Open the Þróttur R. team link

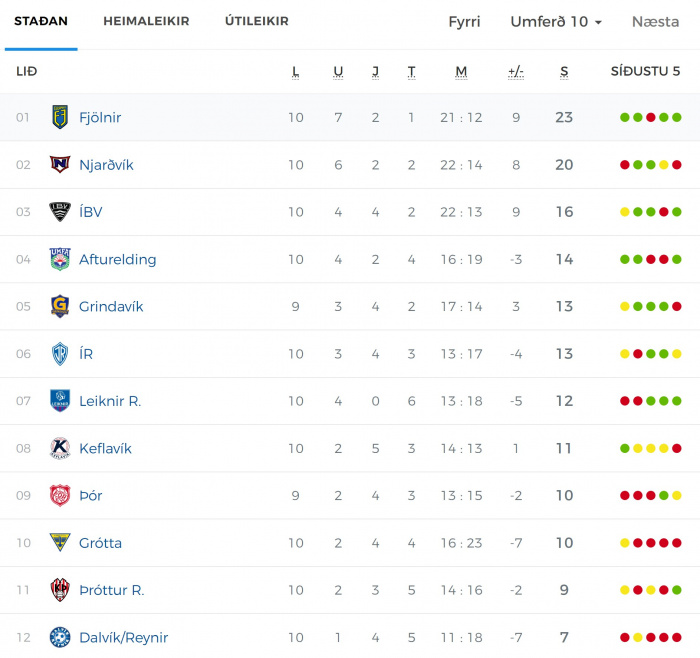tap(112, 590)
